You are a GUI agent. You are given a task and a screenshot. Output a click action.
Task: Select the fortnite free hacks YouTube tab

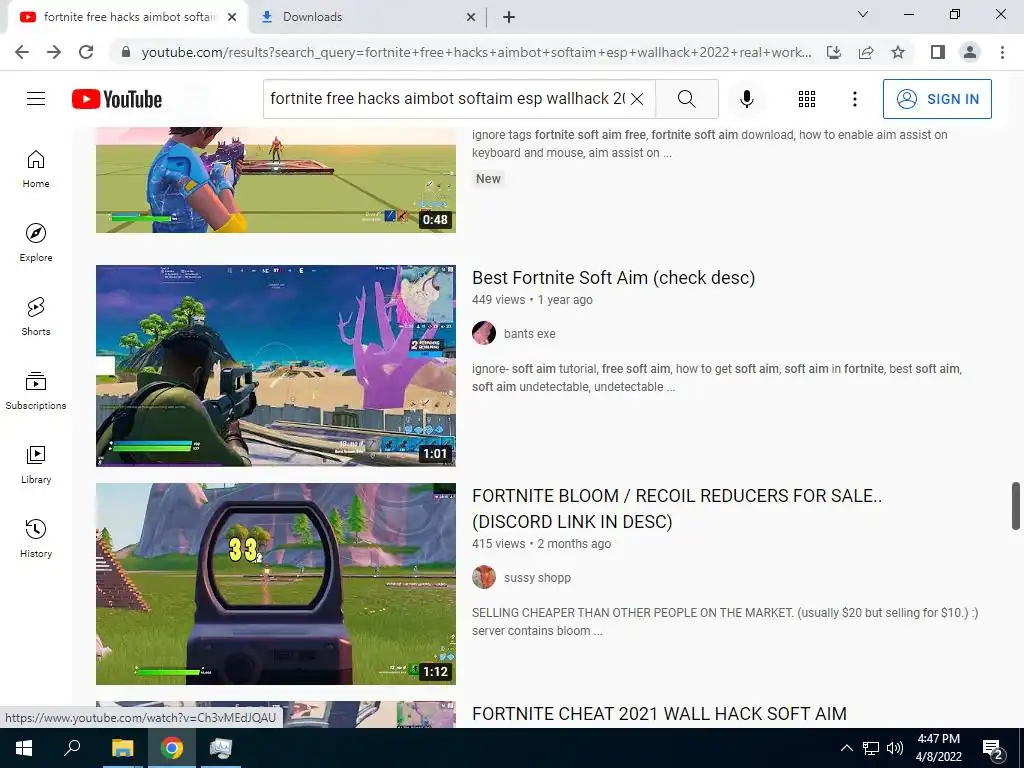click(x=129, y=17)
